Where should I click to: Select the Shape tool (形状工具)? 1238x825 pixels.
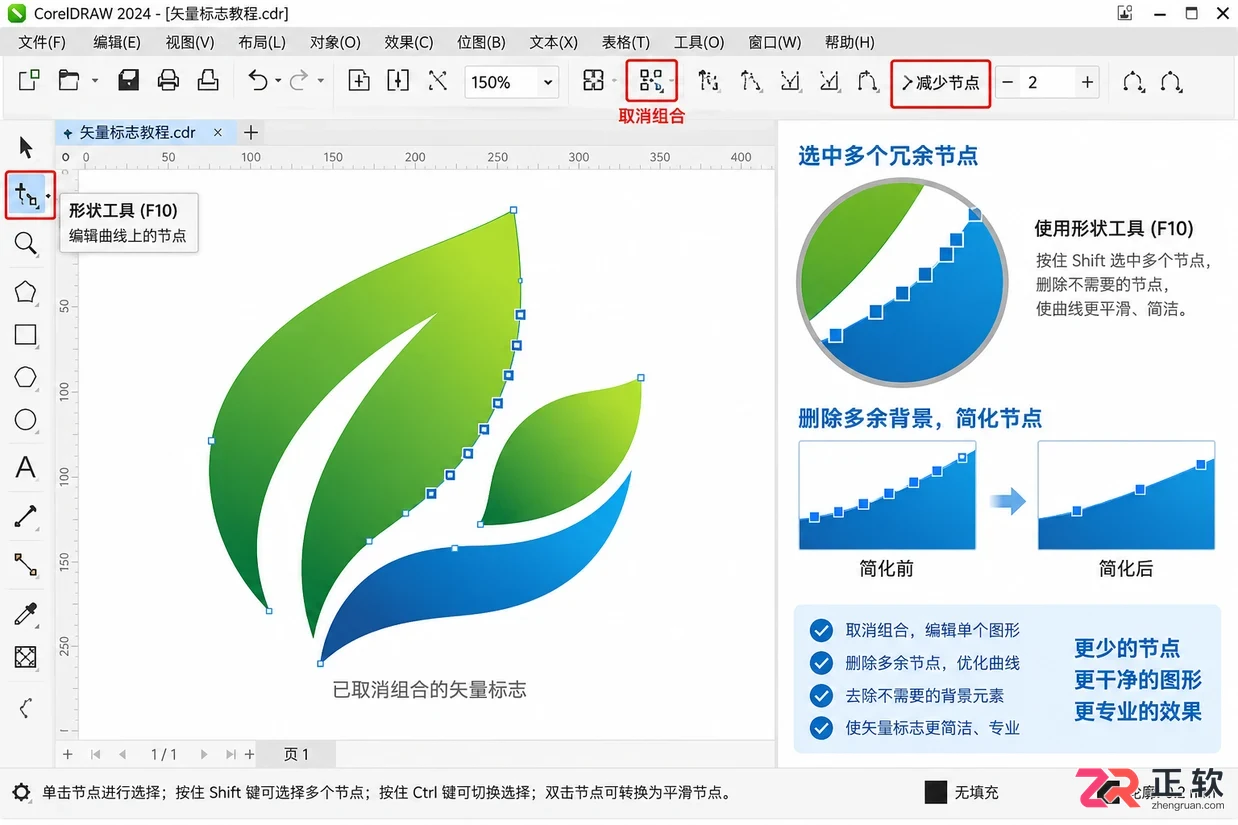27,195
